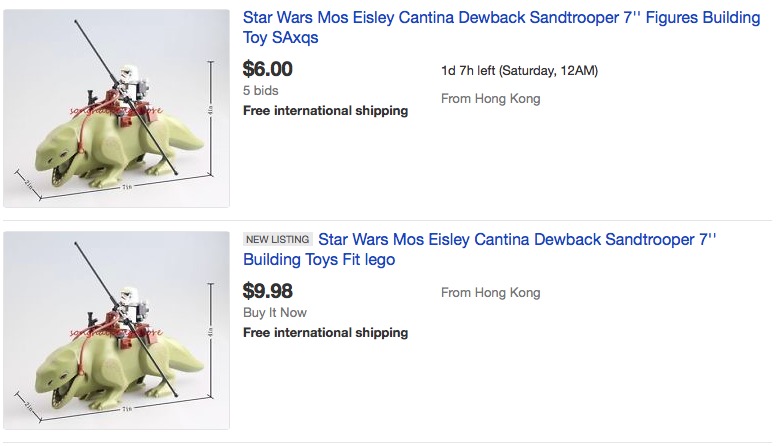Click "Free international shipping" under the $9.98 listing
The image size is (782, 446).
point(325,332)
